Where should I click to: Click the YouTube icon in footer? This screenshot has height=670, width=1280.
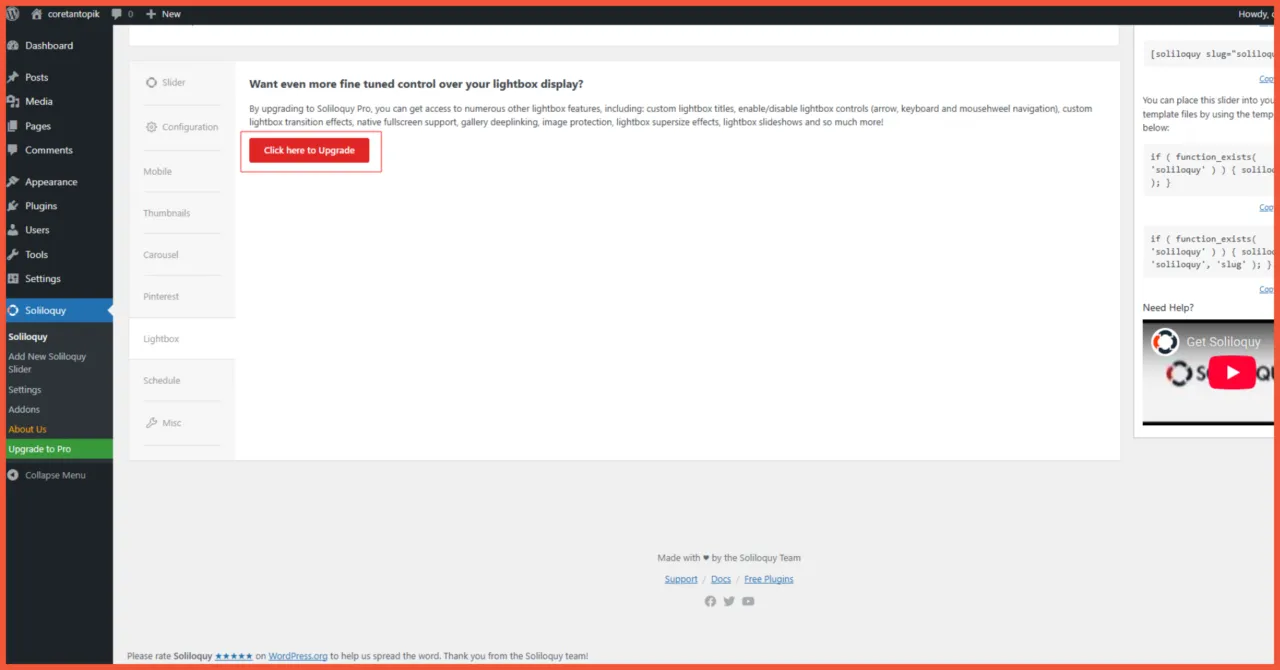pyautogui.click(x=748, y=601)
